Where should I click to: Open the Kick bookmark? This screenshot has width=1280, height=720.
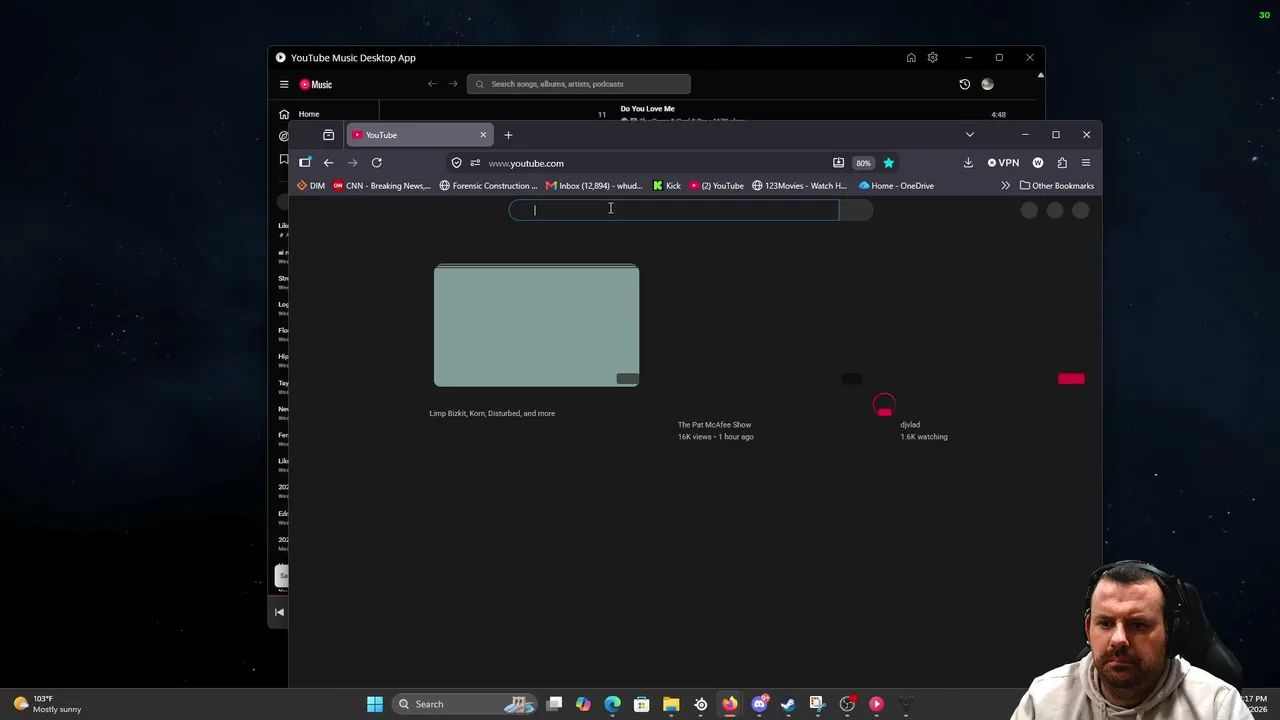[x=667, y=186]
